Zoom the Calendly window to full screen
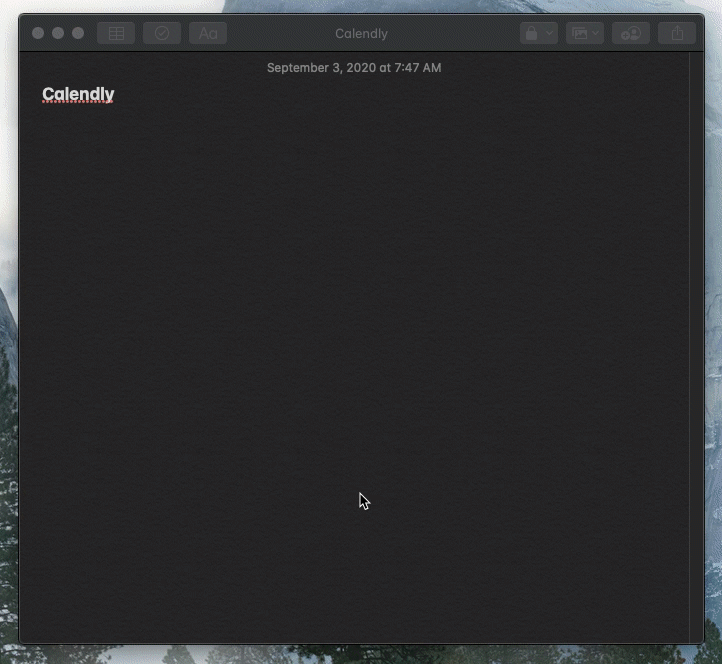Image resolution: width=722 pixels, height=664 pixels. coord(78,33)
